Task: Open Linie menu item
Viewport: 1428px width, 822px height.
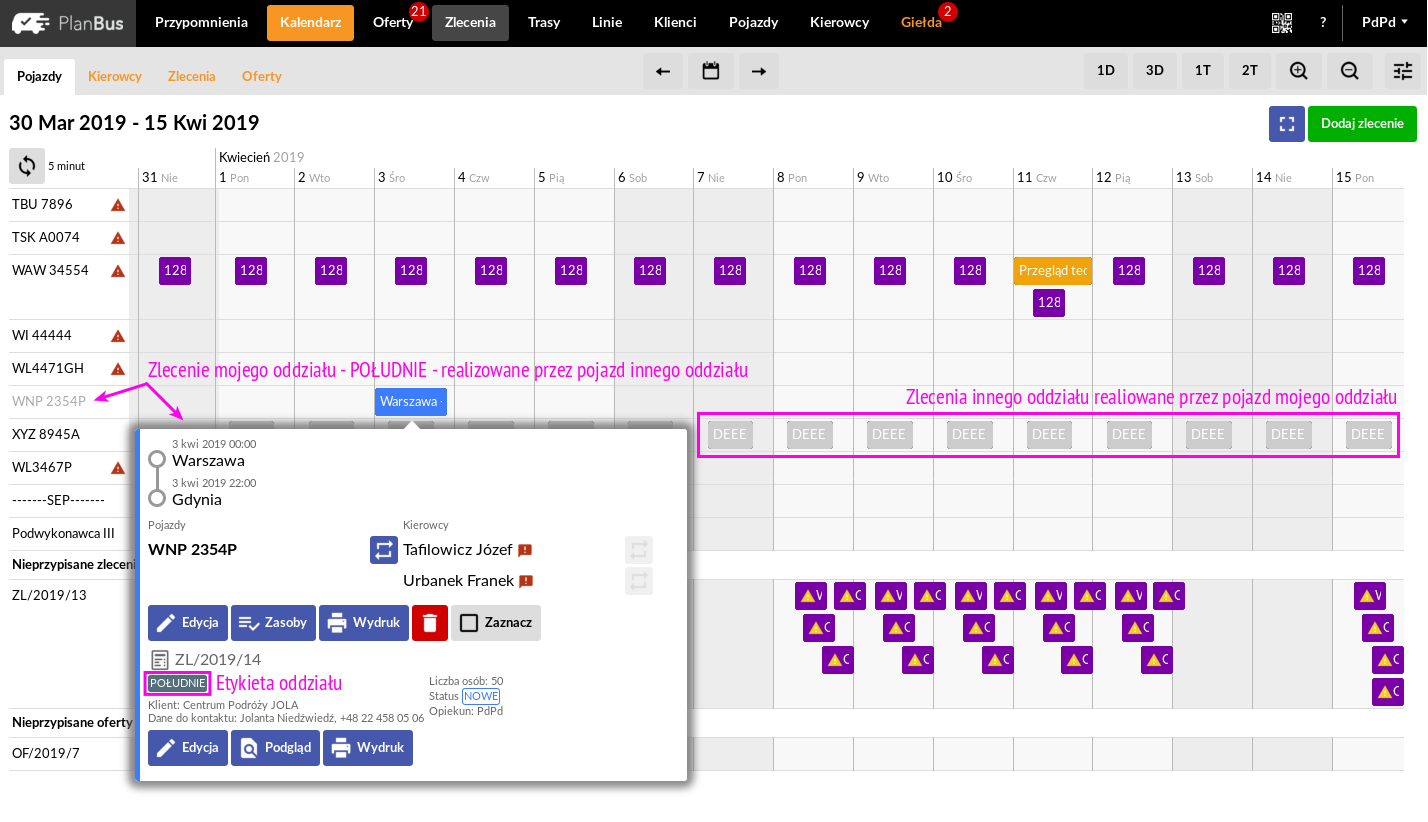Action: point(607,22)
